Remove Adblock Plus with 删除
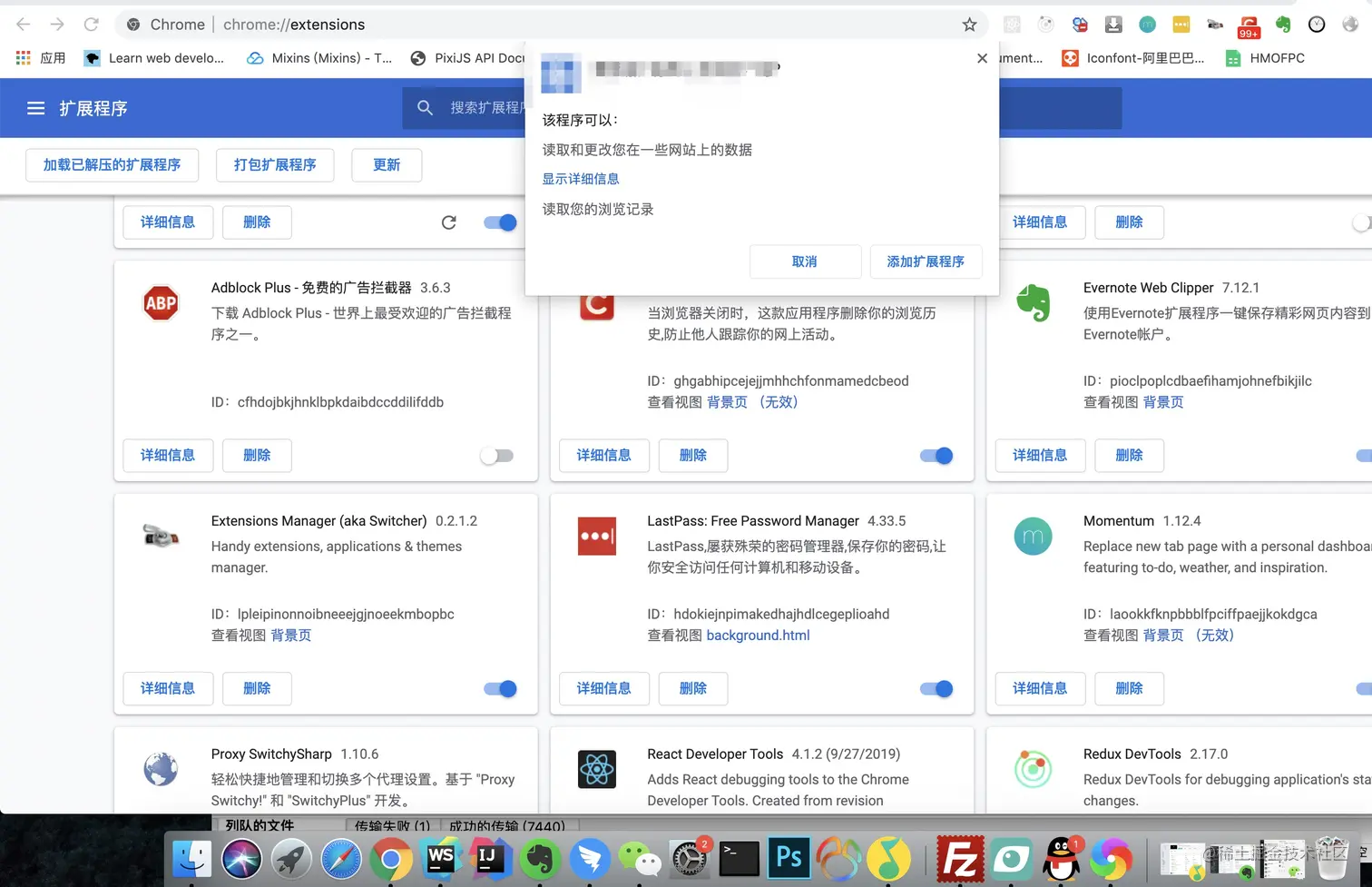The image size is (1372, 887). (x=257, y=456)
